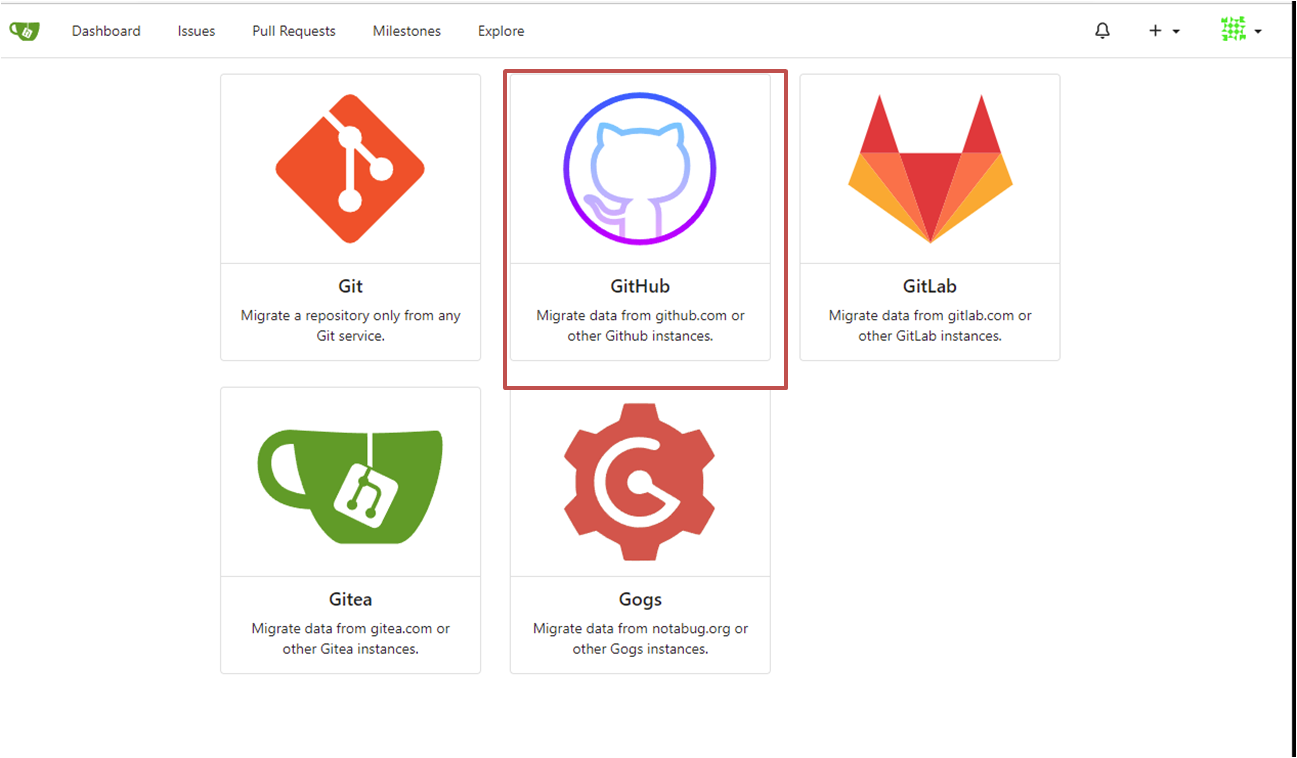Image resolution: width=1297 pixels, height=758 pixels.
Task: Open the user avatar menu
Action: (1241, 30)
